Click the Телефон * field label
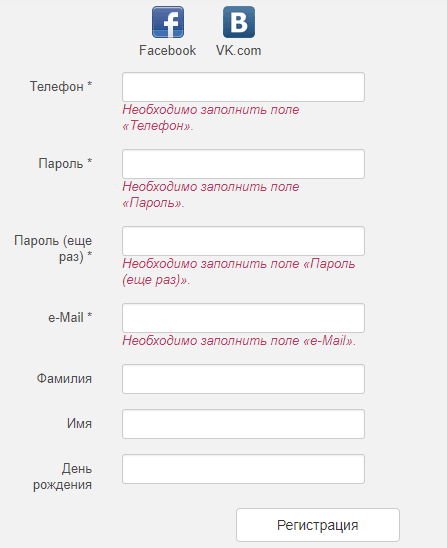Viewport: 447px width, 548px height. [61, 86]
